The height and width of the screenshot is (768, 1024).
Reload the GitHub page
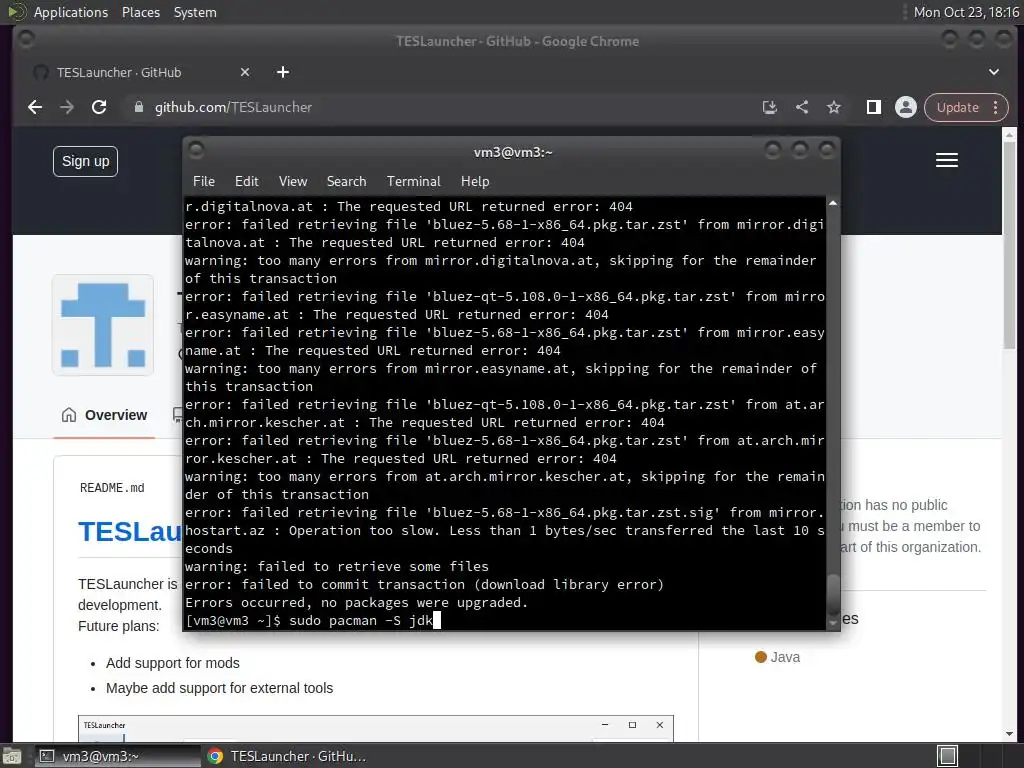(x=99, y=107)
